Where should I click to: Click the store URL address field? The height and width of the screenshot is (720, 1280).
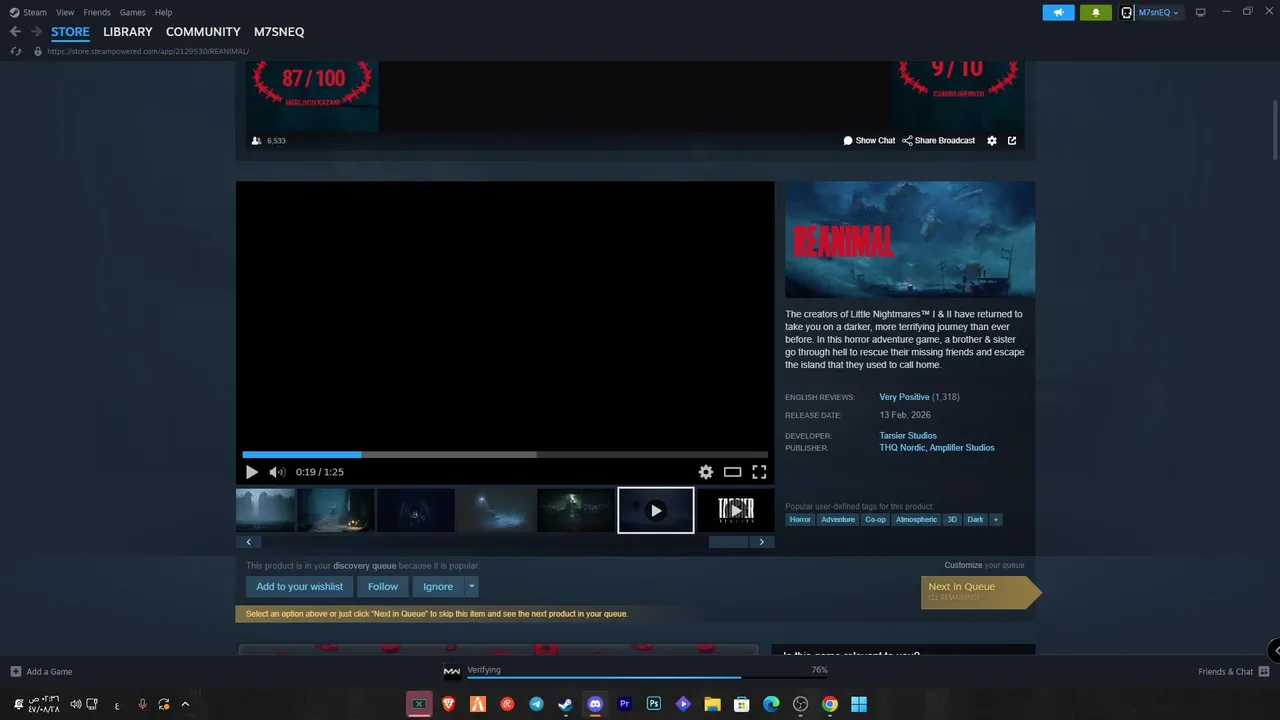[x=148, y=51]
